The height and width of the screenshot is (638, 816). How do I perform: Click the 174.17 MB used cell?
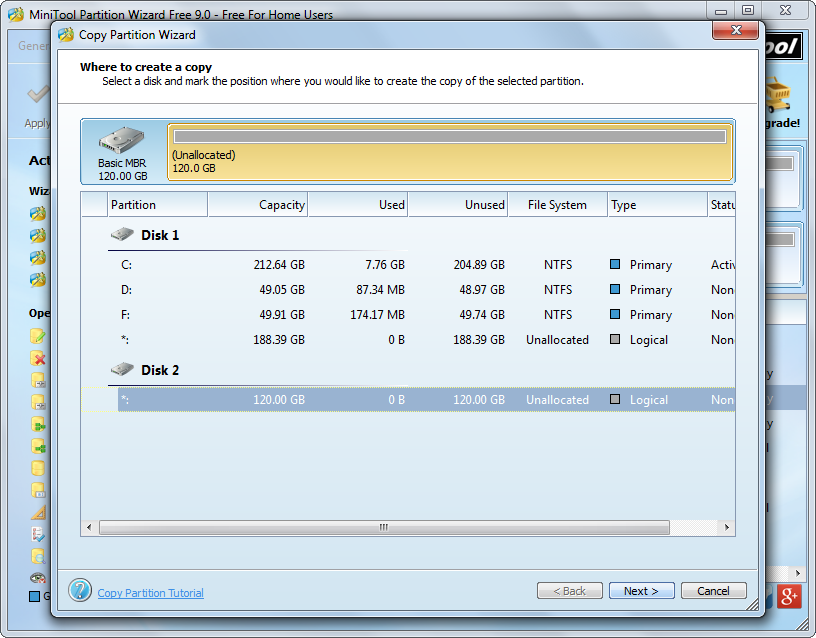[x=377, y=314]
